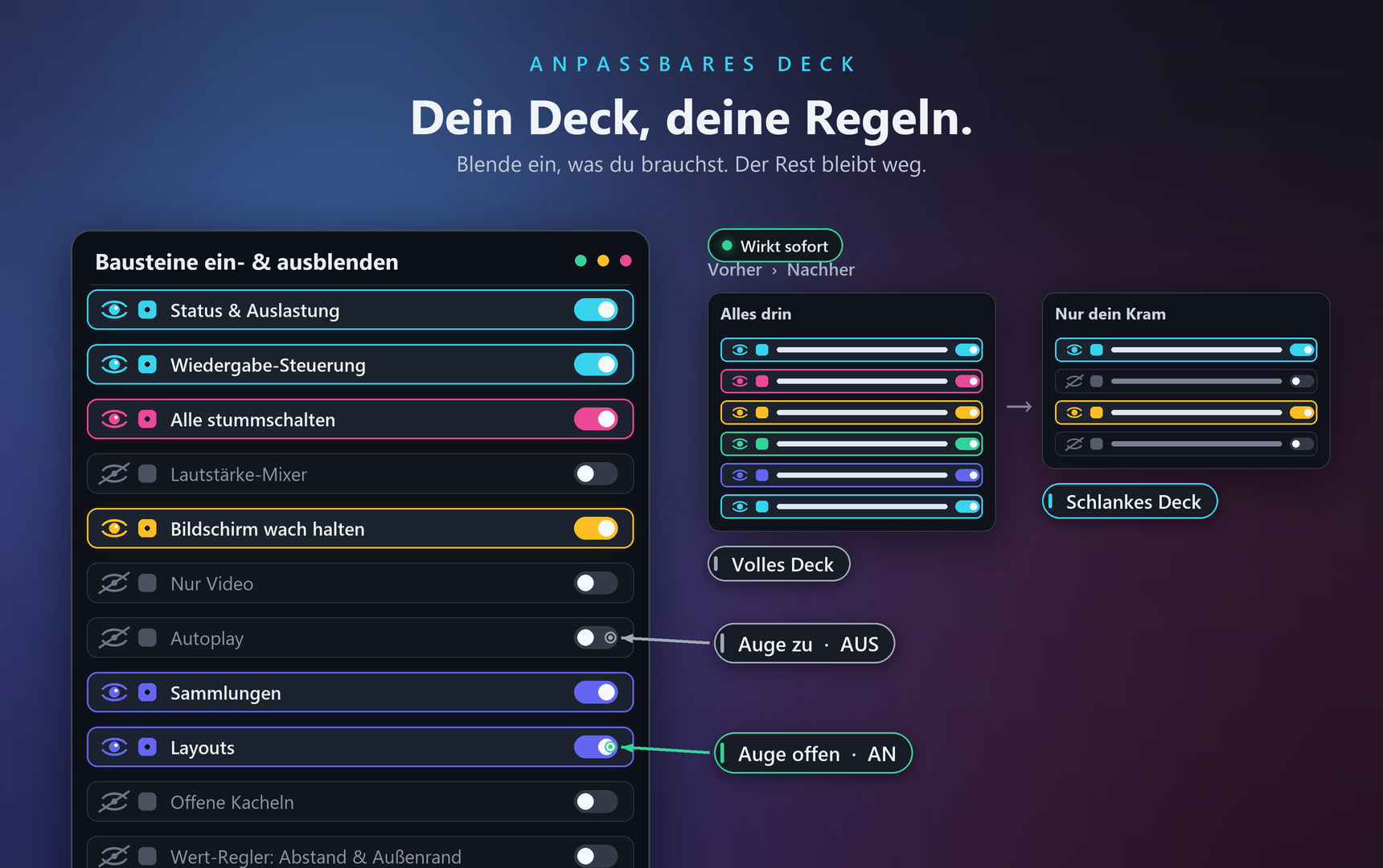Click the pink row in Alles drin preview
Screen dimensions: 1383x868
852,381
